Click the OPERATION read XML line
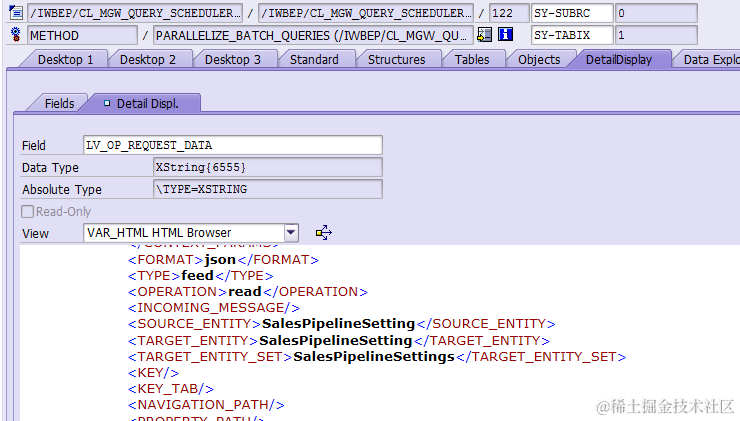The width and height of the screenshot is (740, 421). point(248,292)
